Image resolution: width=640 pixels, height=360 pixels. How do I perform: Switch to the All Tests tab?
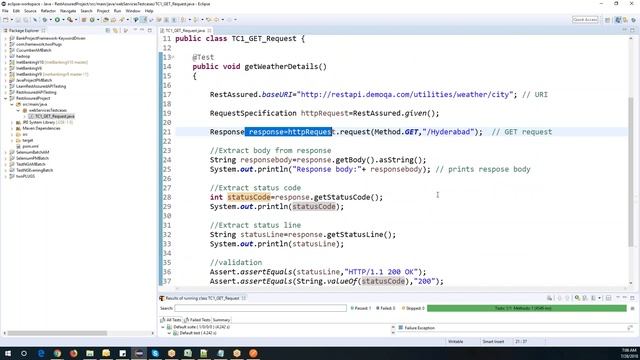(171, 320)
